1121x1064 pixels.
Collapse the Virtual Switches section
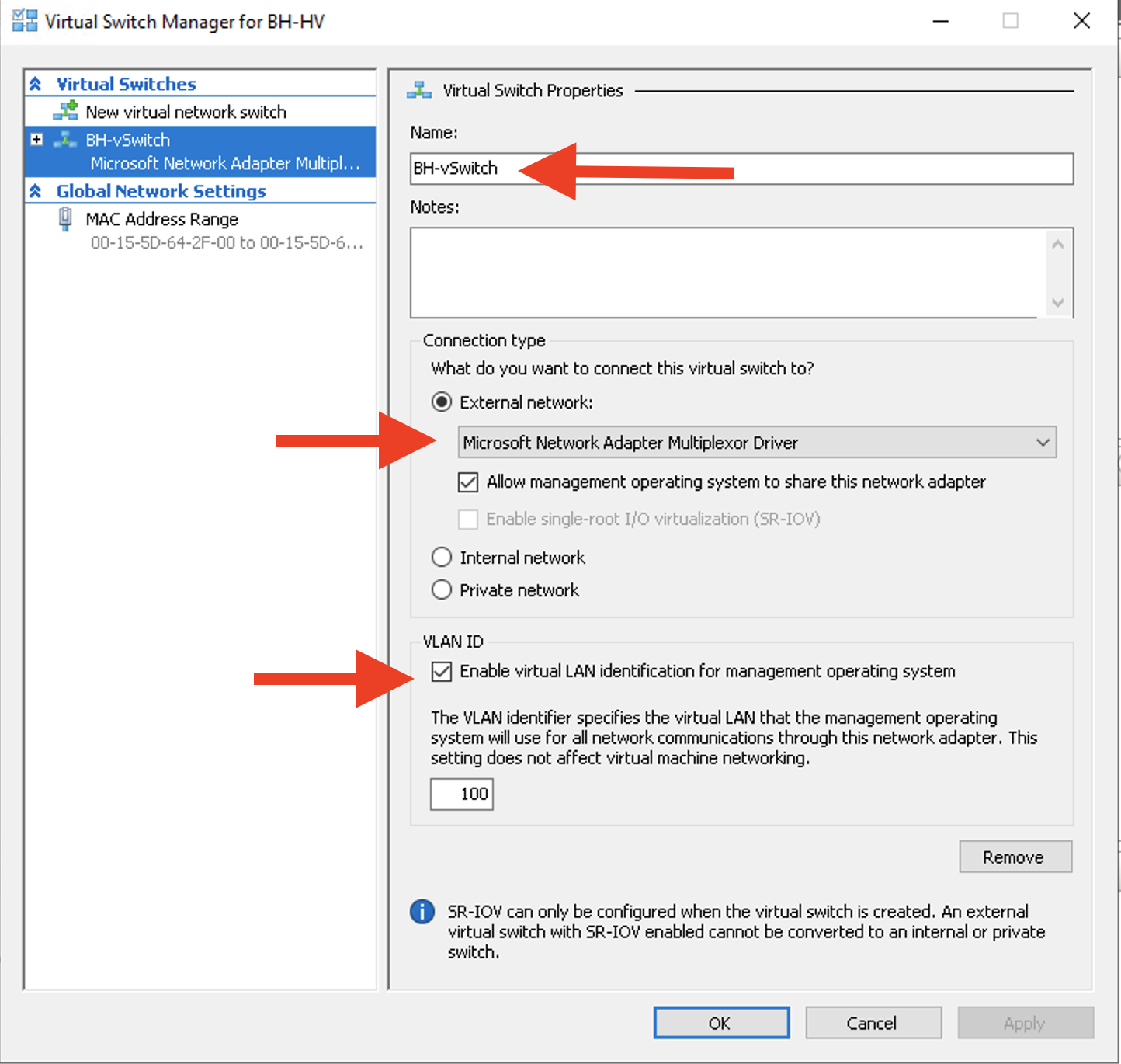tap(35, 83)
